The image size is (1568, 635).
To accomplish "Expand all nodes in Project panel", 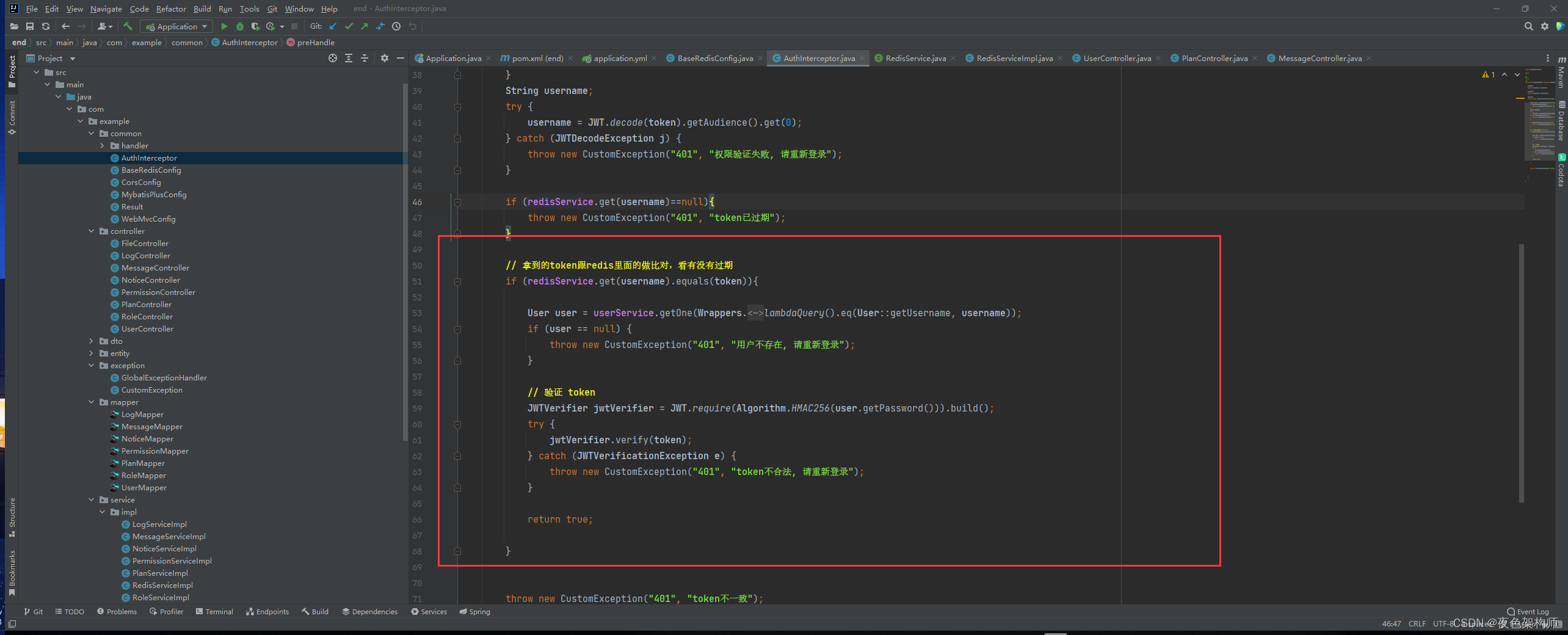I will coord(349,58).
